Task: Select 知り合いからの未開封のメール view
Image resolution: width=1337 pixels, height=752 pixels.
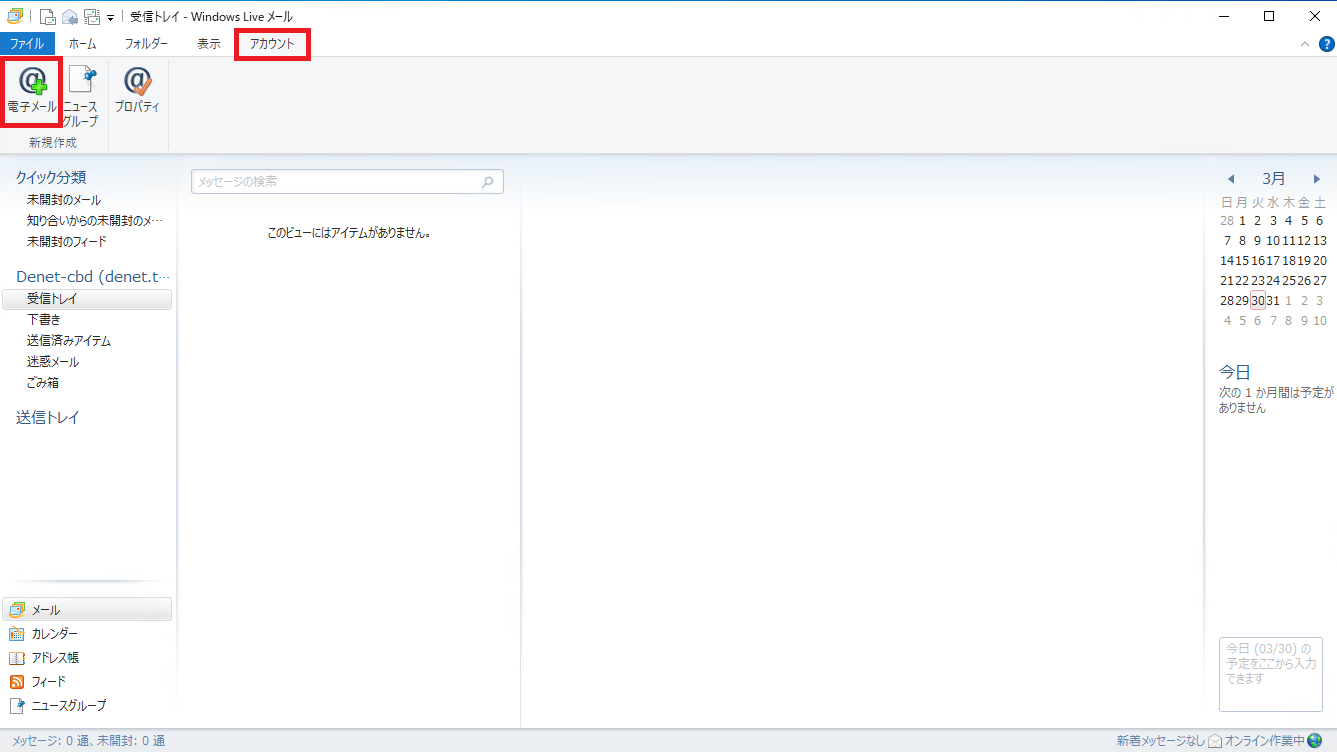Action: [95, 221]
